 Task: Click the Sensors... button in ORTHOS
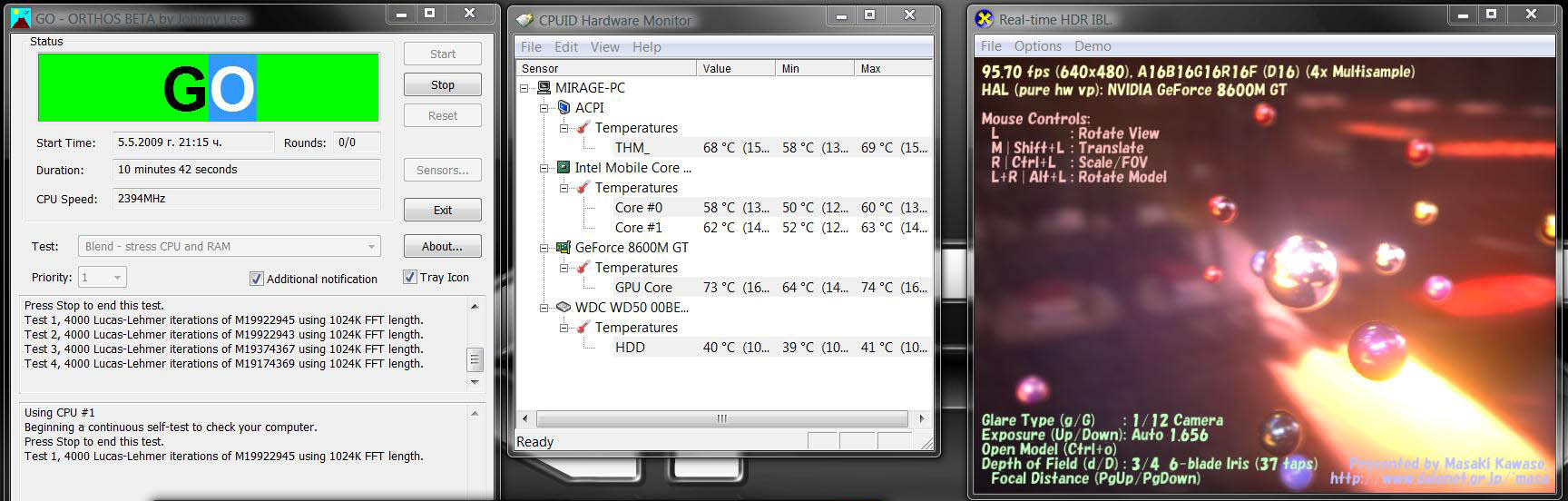[x=442, y=170]
